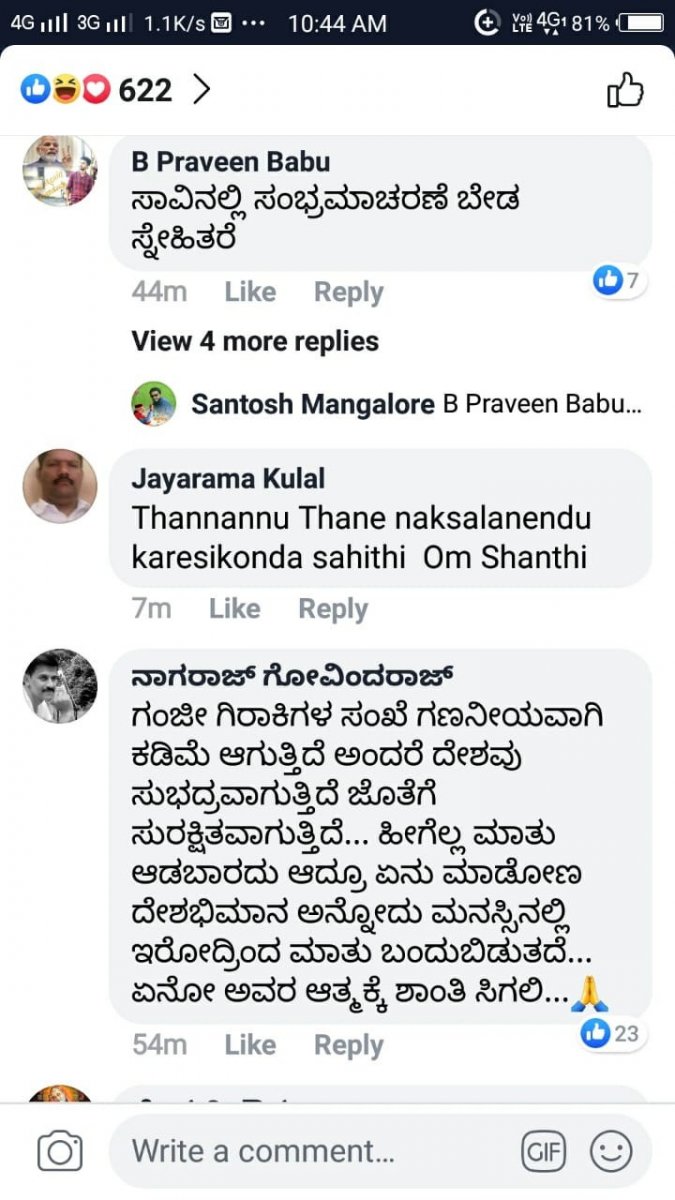
Task: Open the GIF picker icon
Action: pos(544,1152)
